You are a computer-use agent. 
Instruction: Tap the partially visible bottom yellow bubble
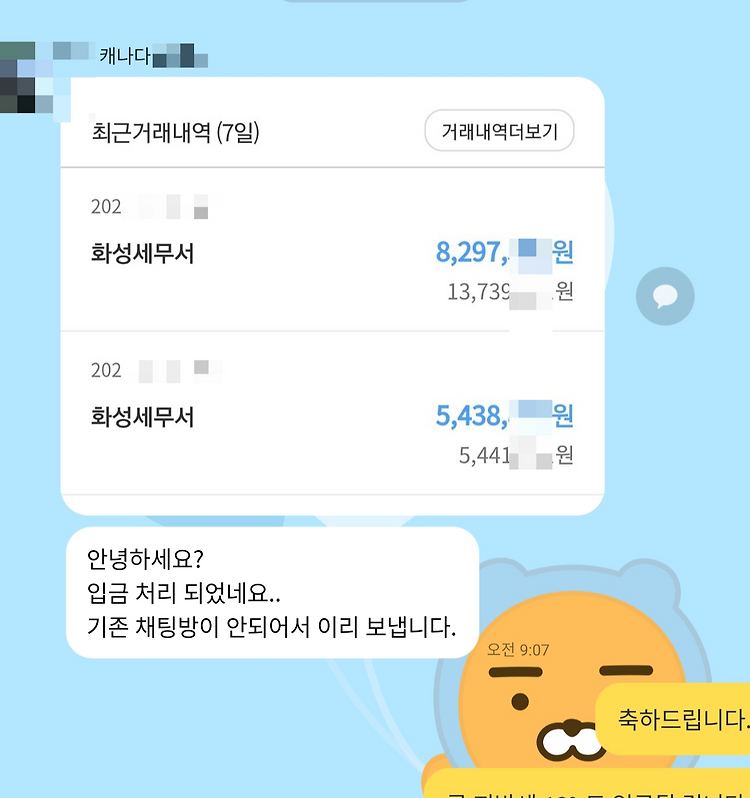coord(587,784)
